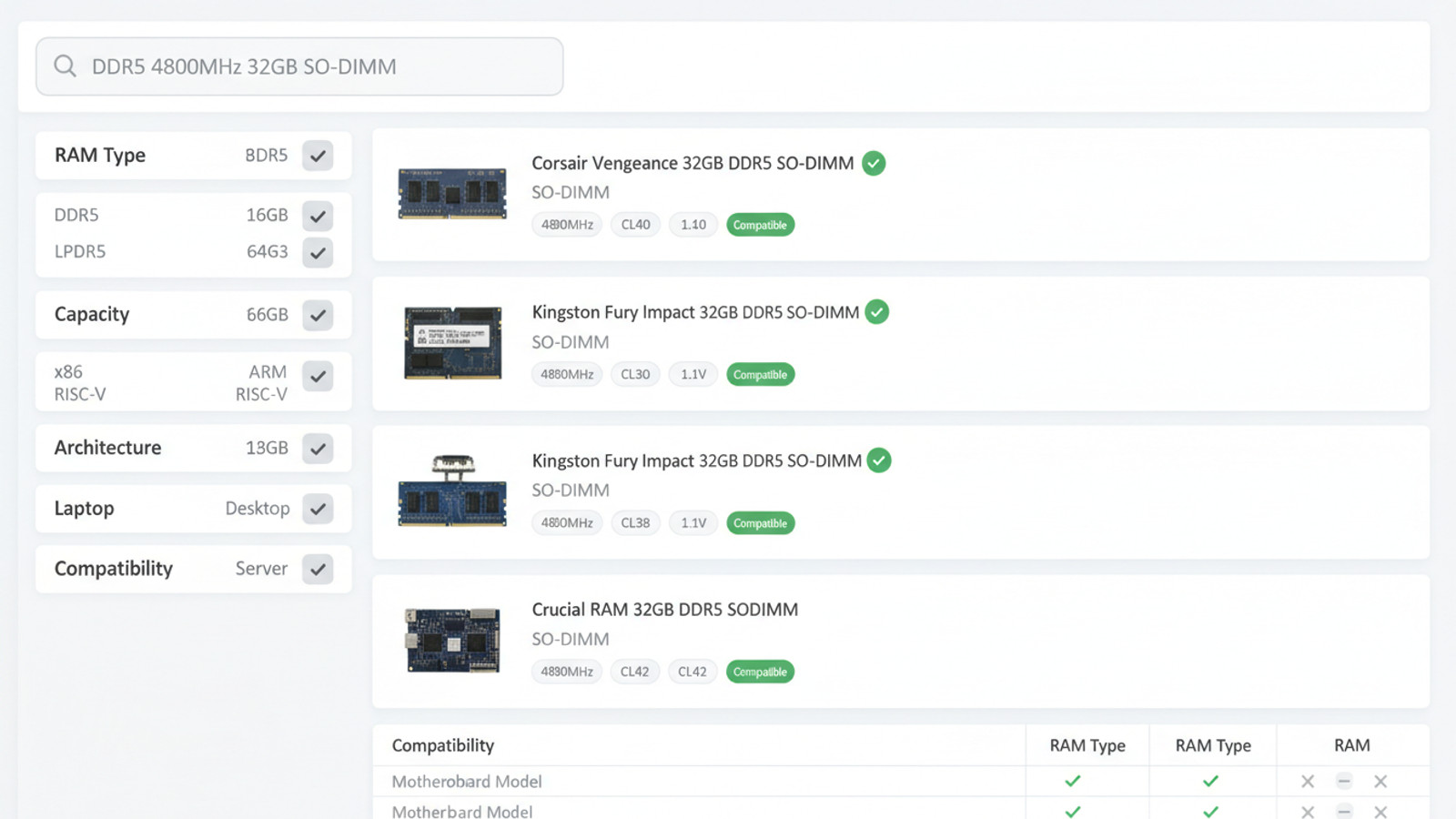Open Corsair Vengeance 32GB DDR5 SO-DIMM title
Screen dimensions: 1456x819
tap(693, 164)
